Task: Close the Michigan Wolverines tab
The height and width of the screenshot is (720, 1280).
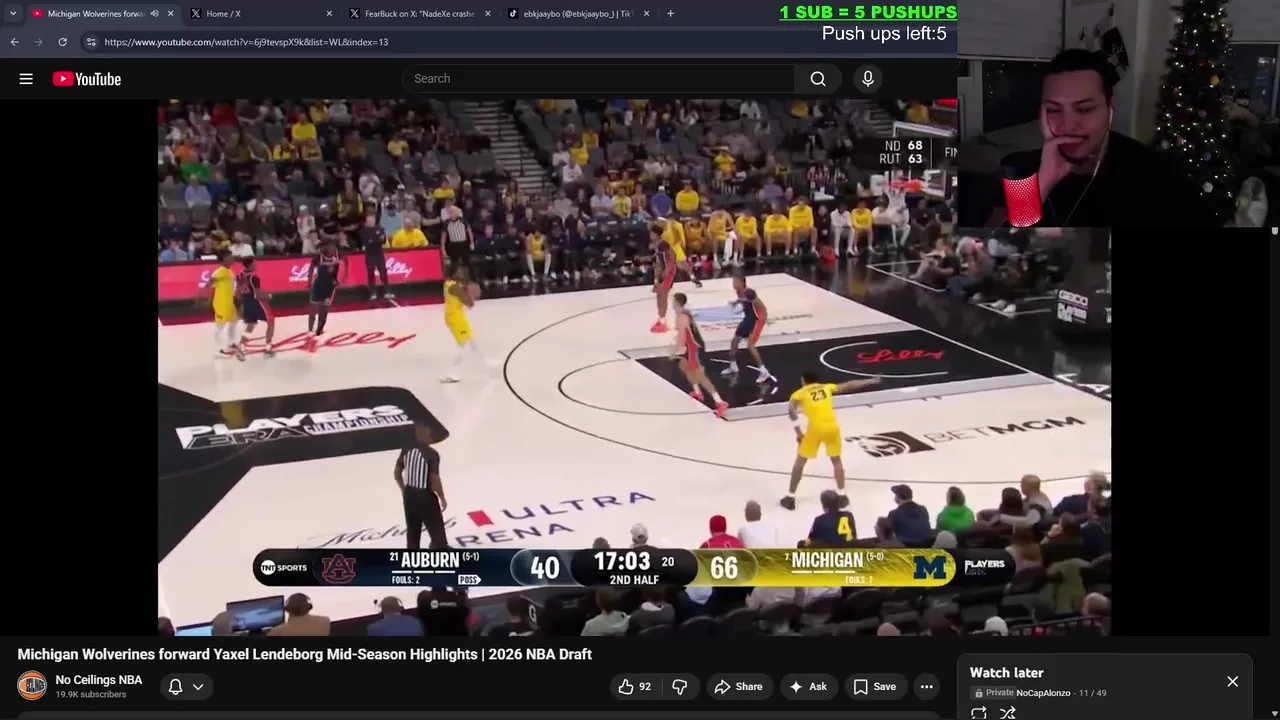Action: (x=170, y=14)
